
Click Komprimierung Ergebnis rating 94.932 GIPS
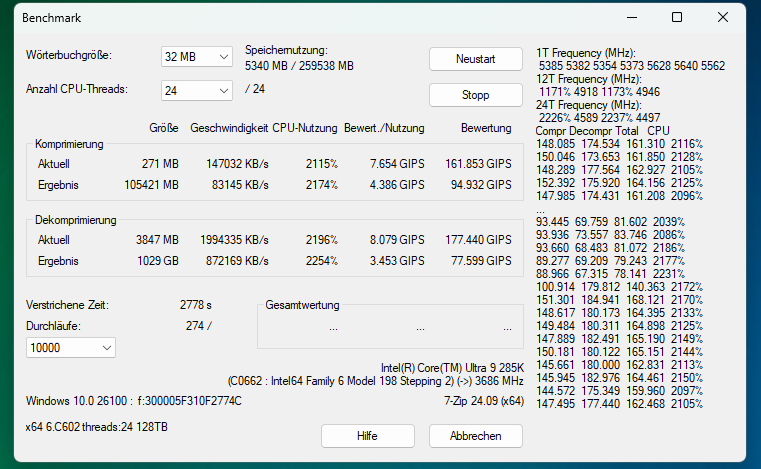(x=481, y=184)
